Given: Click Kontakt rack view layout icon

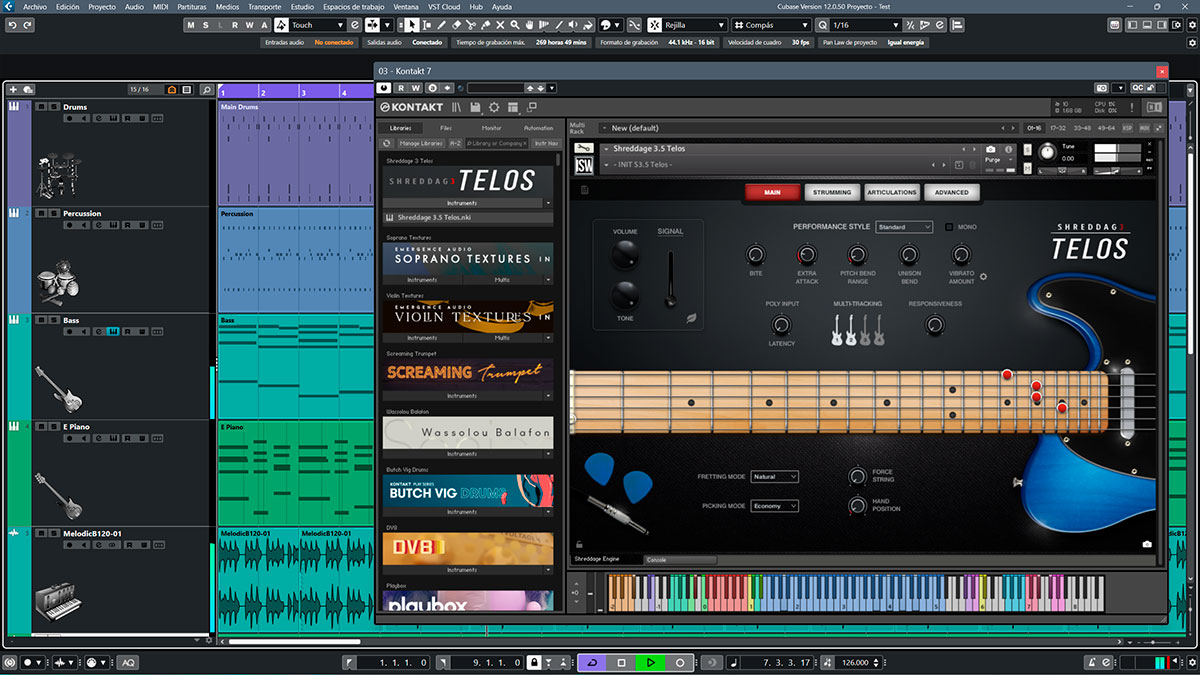Looking at the screenshot, I should click(513, 107).
